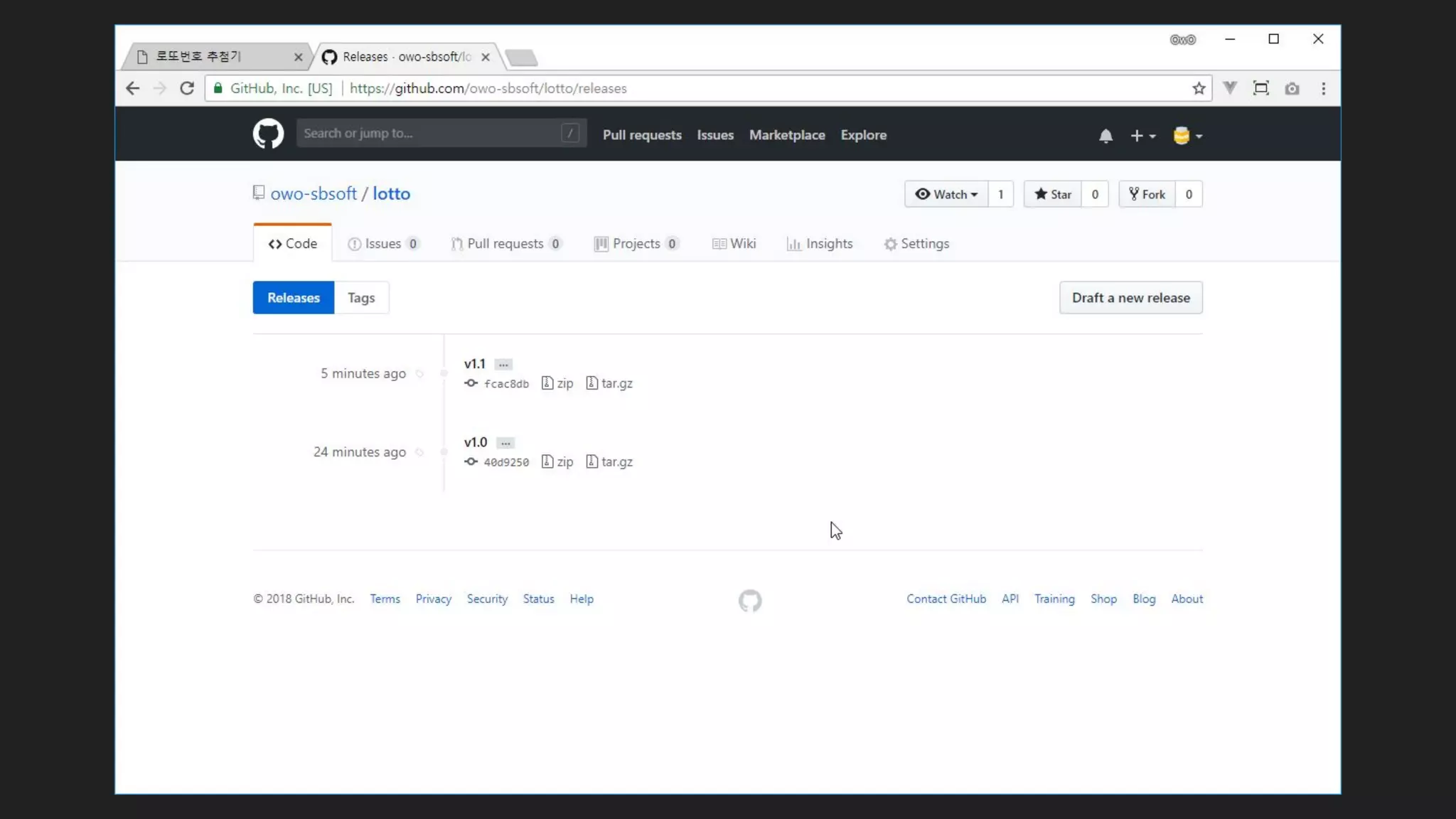Switch to the Tags tab
Screen dimensions: 1456x819
pyautogui.click(x=361, y=298)
